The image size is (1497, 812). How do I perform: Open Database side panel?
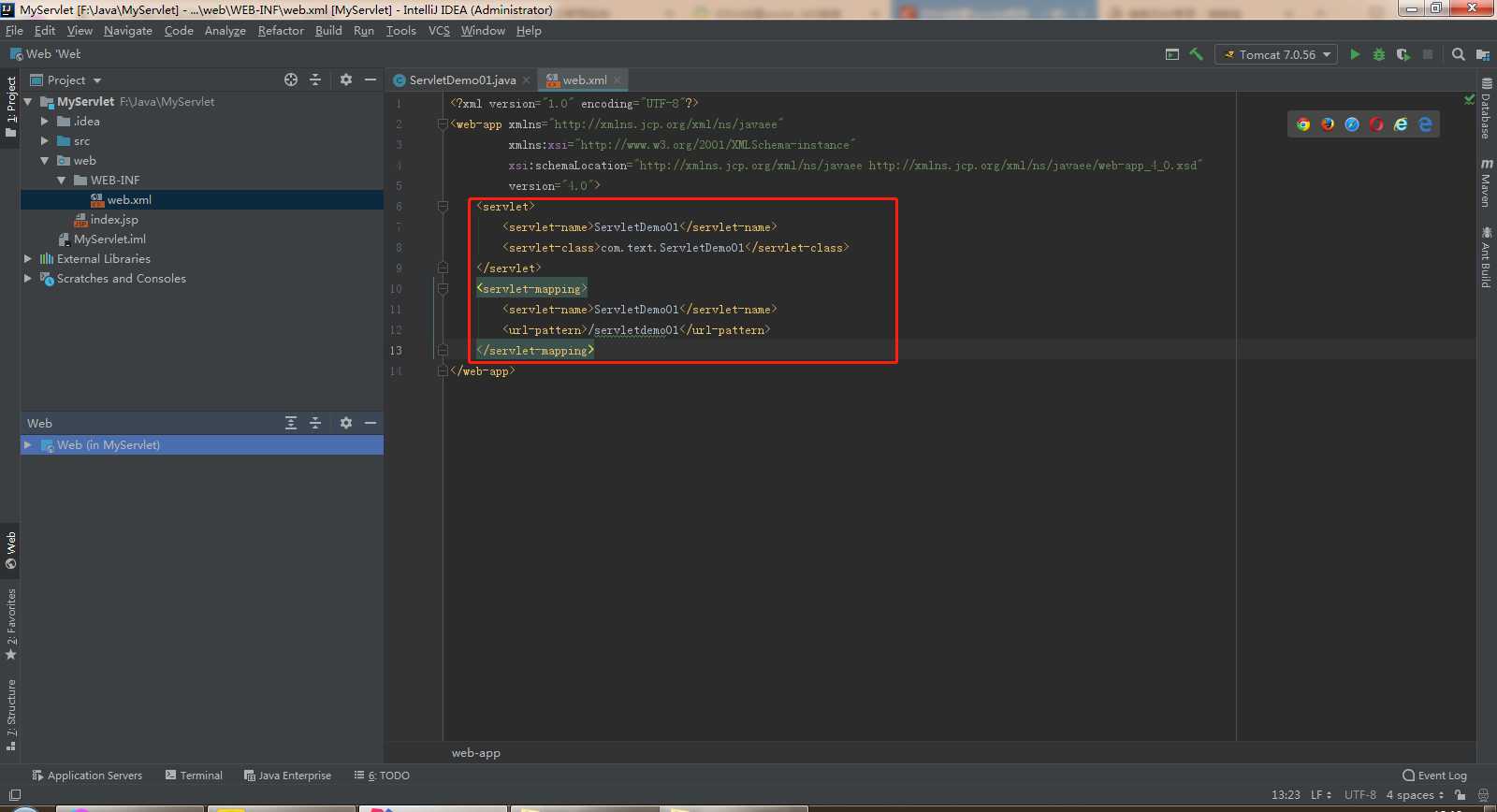click(x=1486, y=109)
